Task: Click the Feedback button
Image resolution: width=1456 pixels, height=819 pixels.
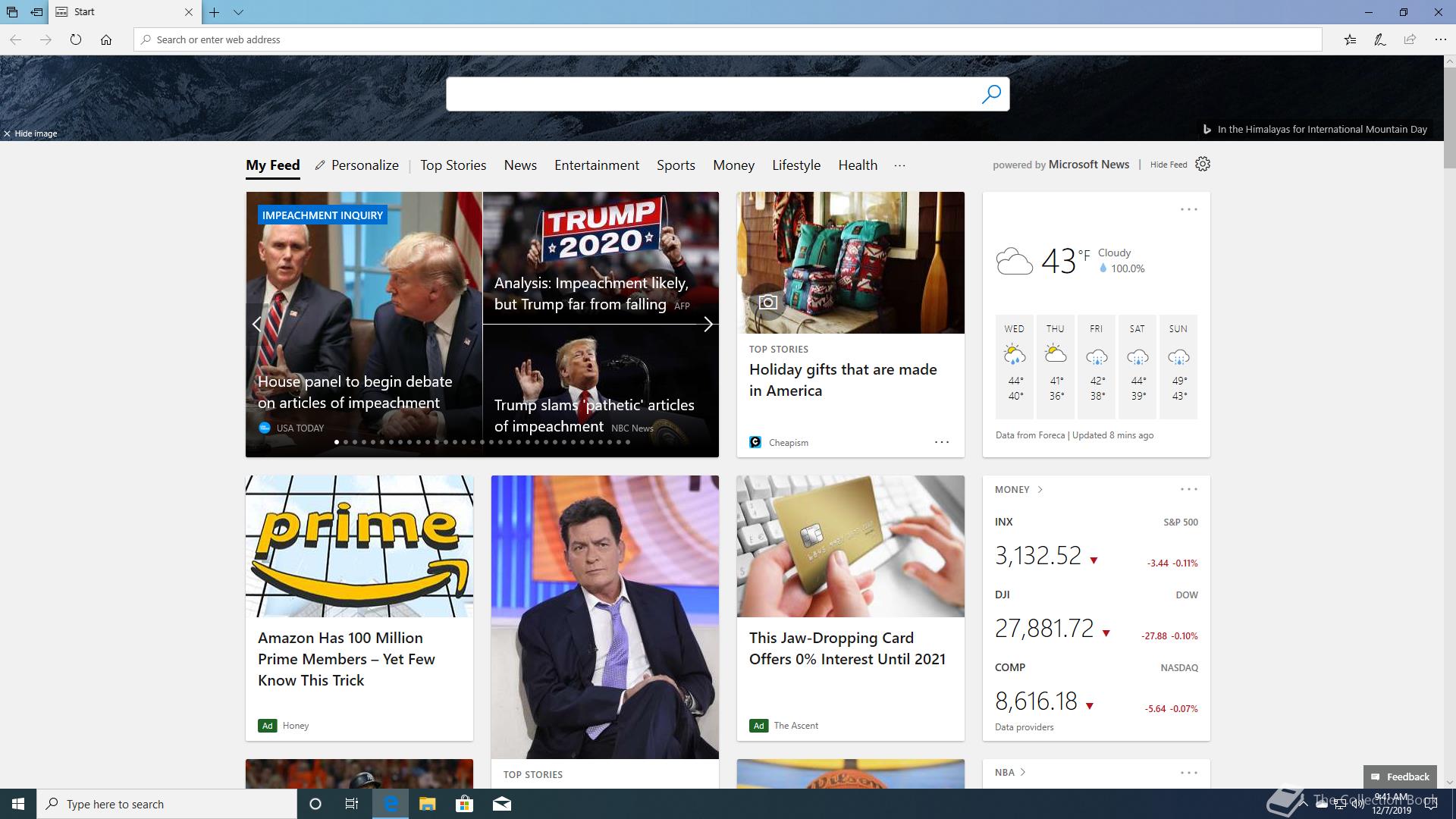Action: [x=1400, y=777]
